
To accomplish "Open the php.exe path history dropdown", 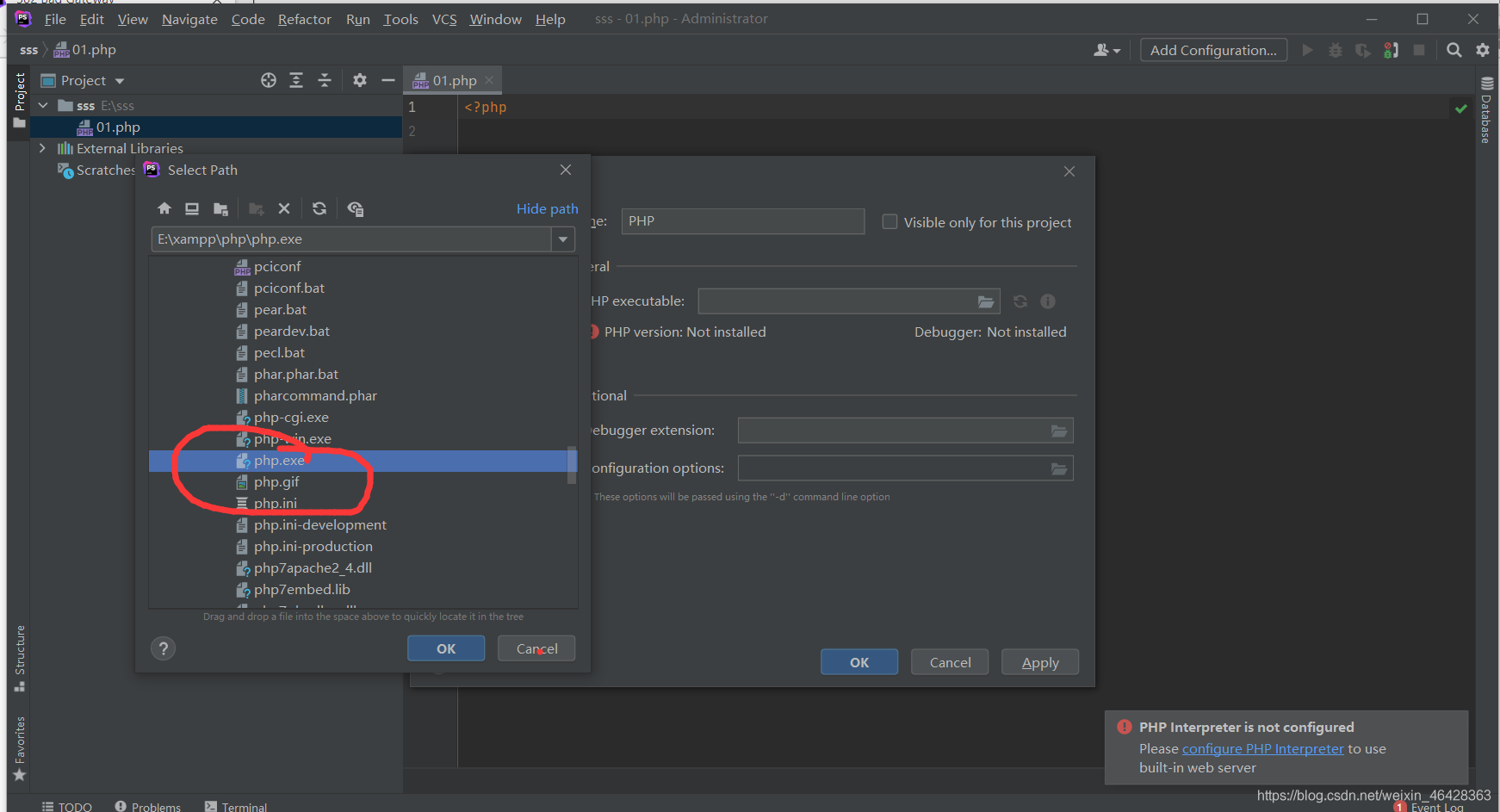I will [x=563, y=239].
